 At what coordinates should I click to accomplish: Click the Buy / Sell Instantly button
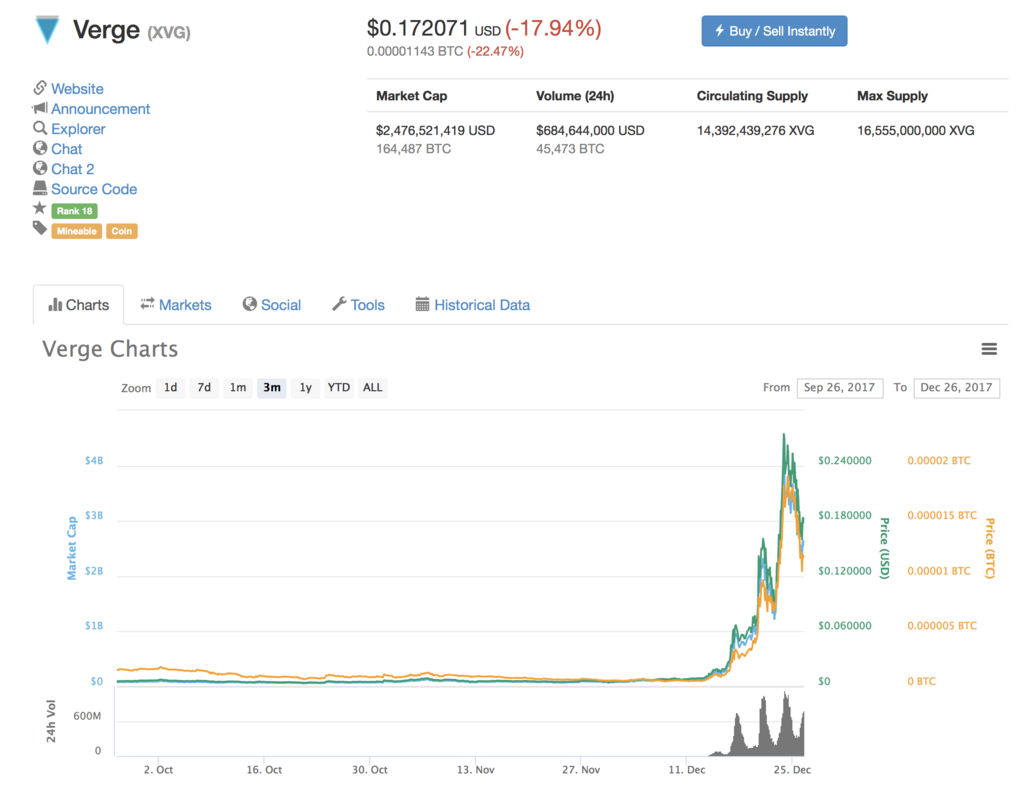point(775,31)
